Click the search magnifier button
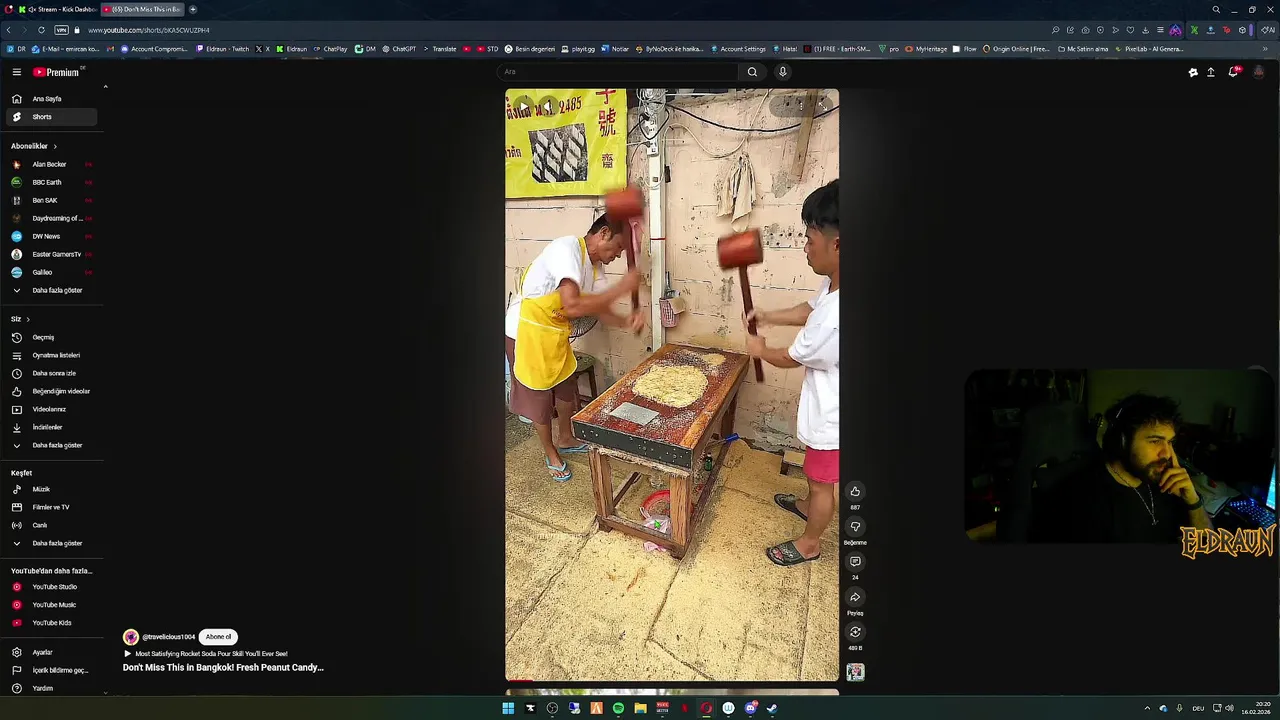 752,72
